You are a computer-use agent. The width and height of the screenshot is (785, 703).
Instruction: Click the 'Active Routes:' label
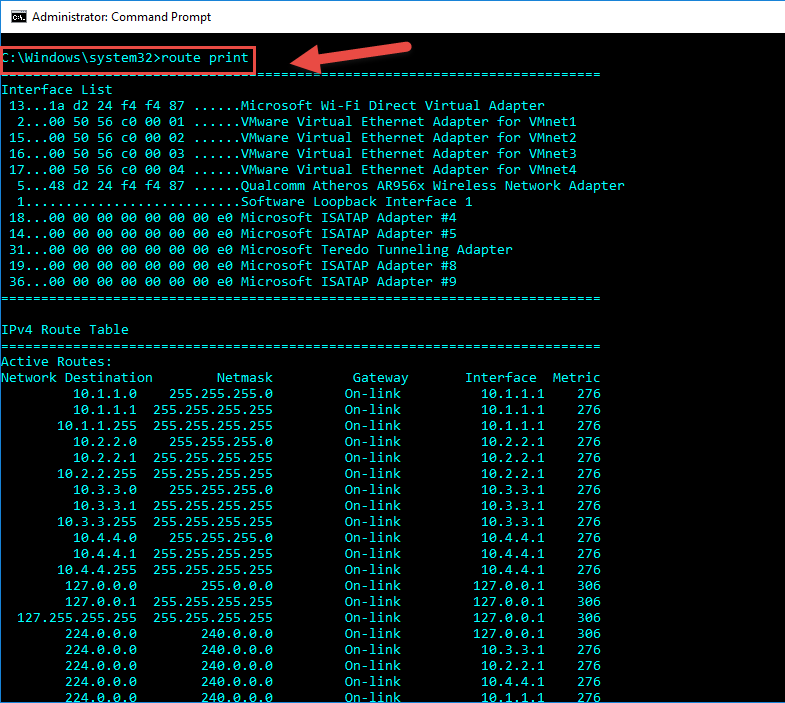pos(57,362)
